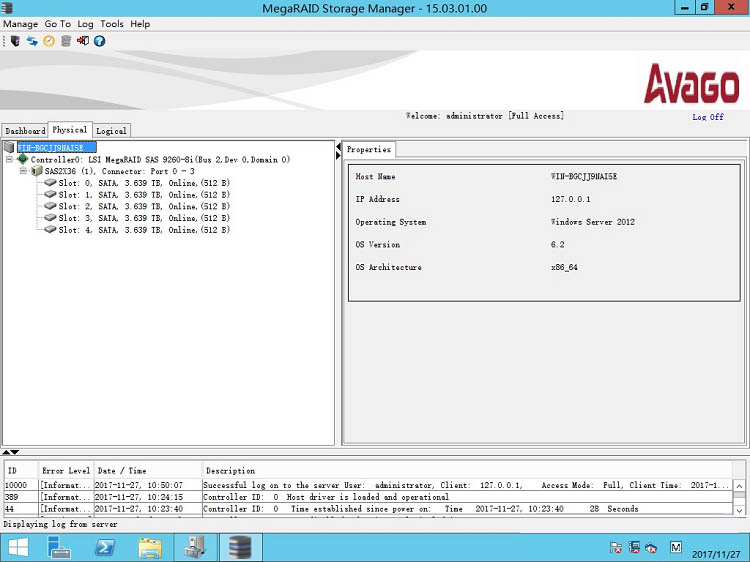This screenshot has width=750, height=562.
Task: Click the M input method tray icon
Action: (x=675, y=547)
